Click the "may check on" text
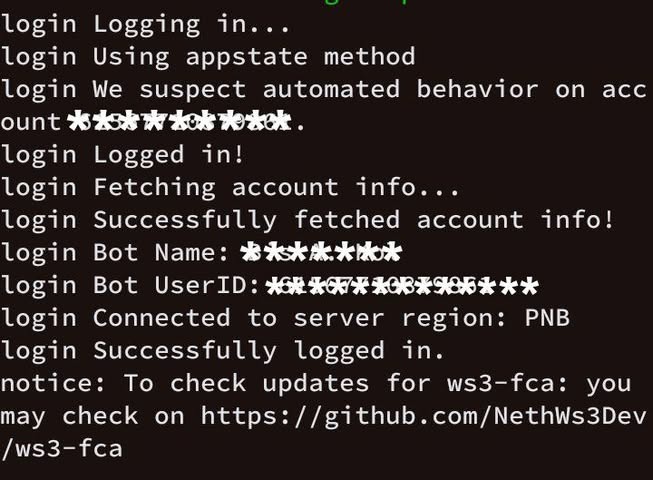The width and height of the screenshot is (653, 480). tap(92, 416)
